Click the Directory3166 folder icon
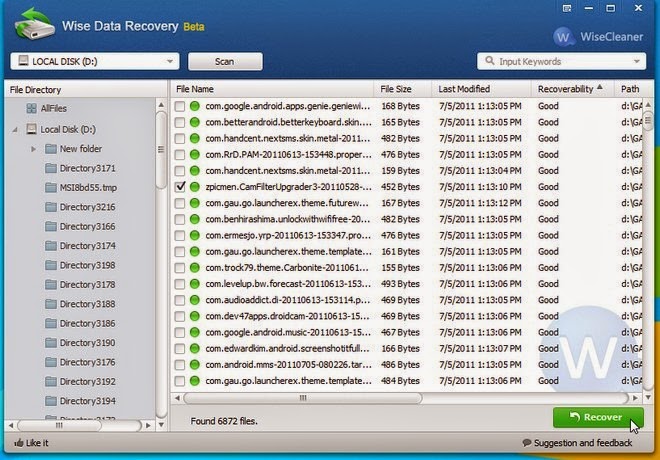This screenshot has width=660, height=460. tap(51, 226)
